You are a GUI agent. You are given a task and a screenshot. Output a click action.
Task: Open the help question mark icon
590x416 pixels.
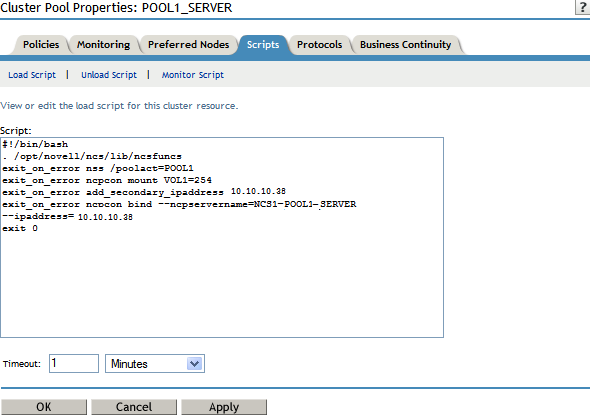[x=583, y=7]
